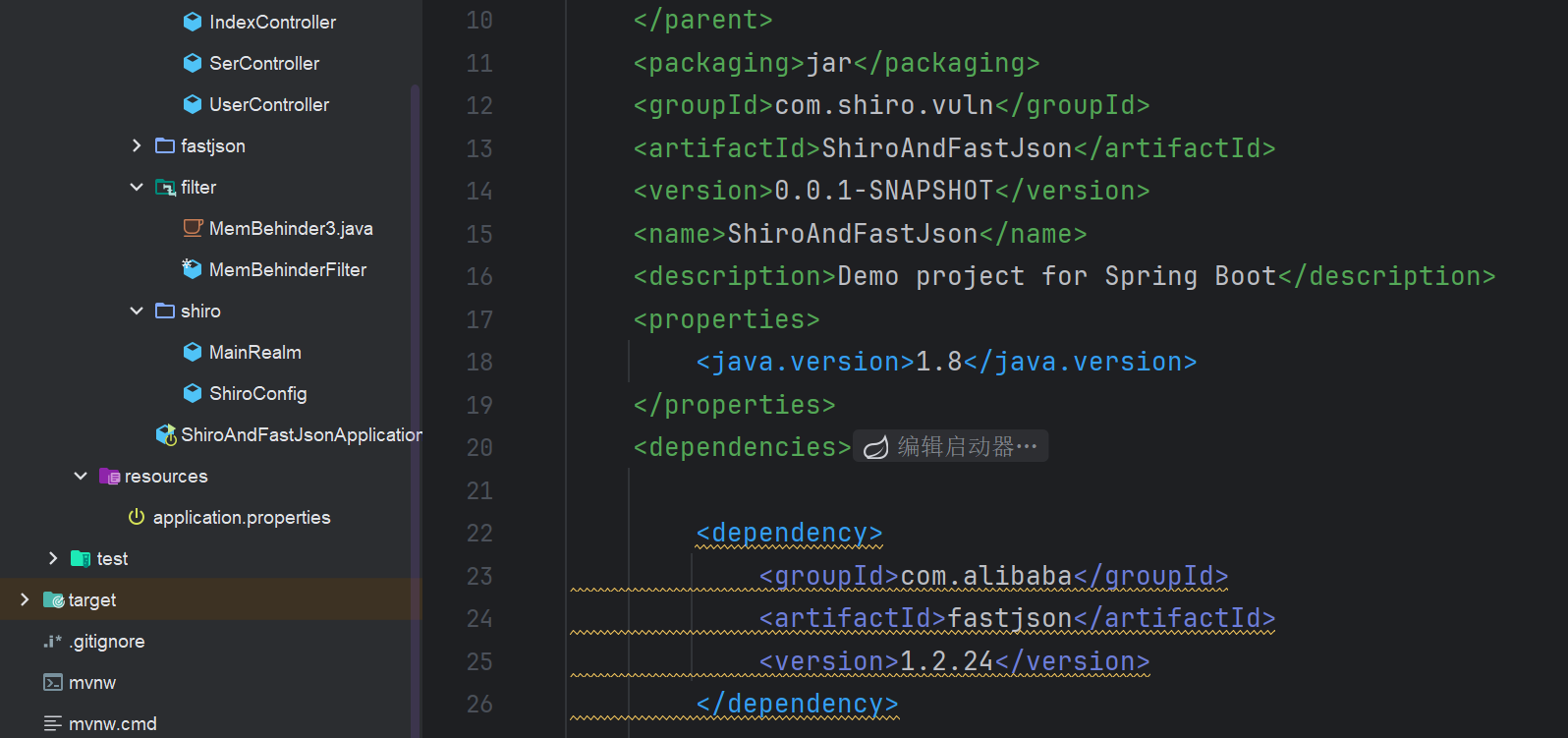The image size is (1568, 738).
Task: Select UserController in the project tree
Action: point(268,104)
